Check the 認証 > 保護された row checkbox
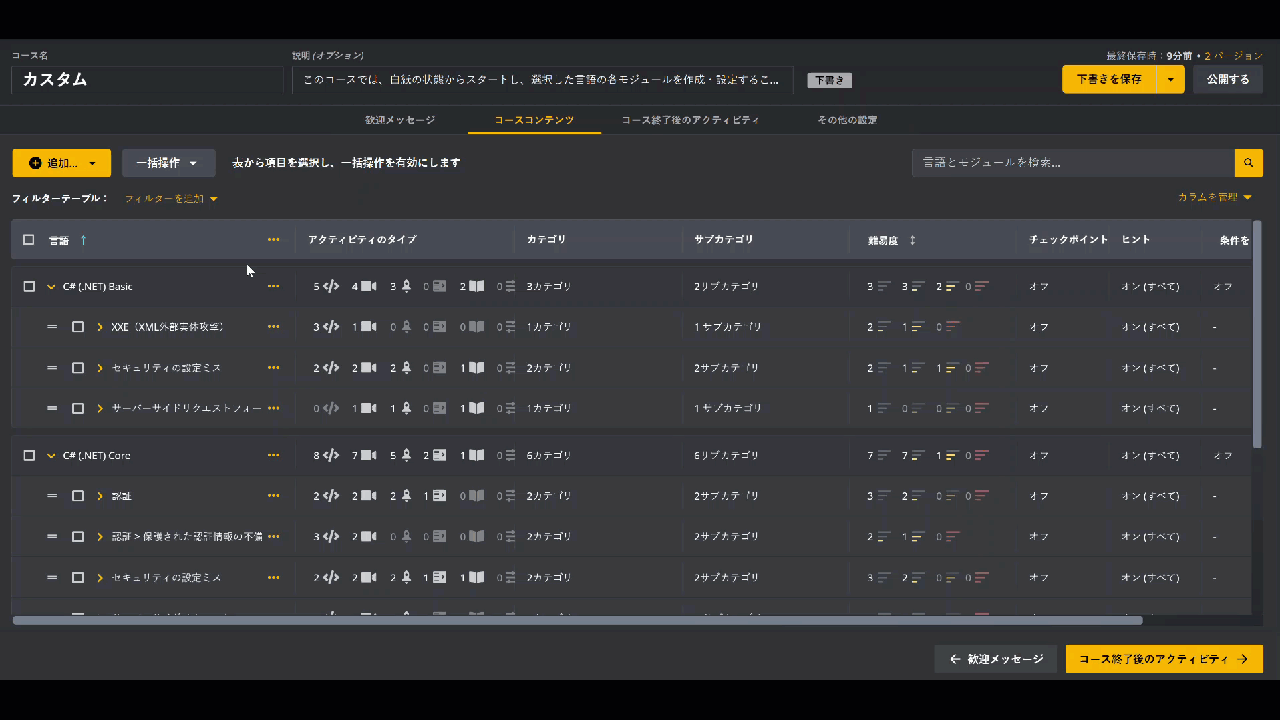Viewport: 1280px width, 720px height. click(x=77, y=537)
